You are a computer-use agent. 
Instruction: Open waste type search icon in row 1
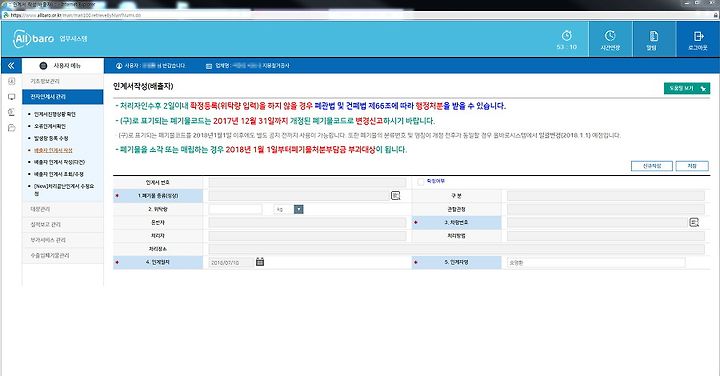pyautogui.click(x=395, y=196)
